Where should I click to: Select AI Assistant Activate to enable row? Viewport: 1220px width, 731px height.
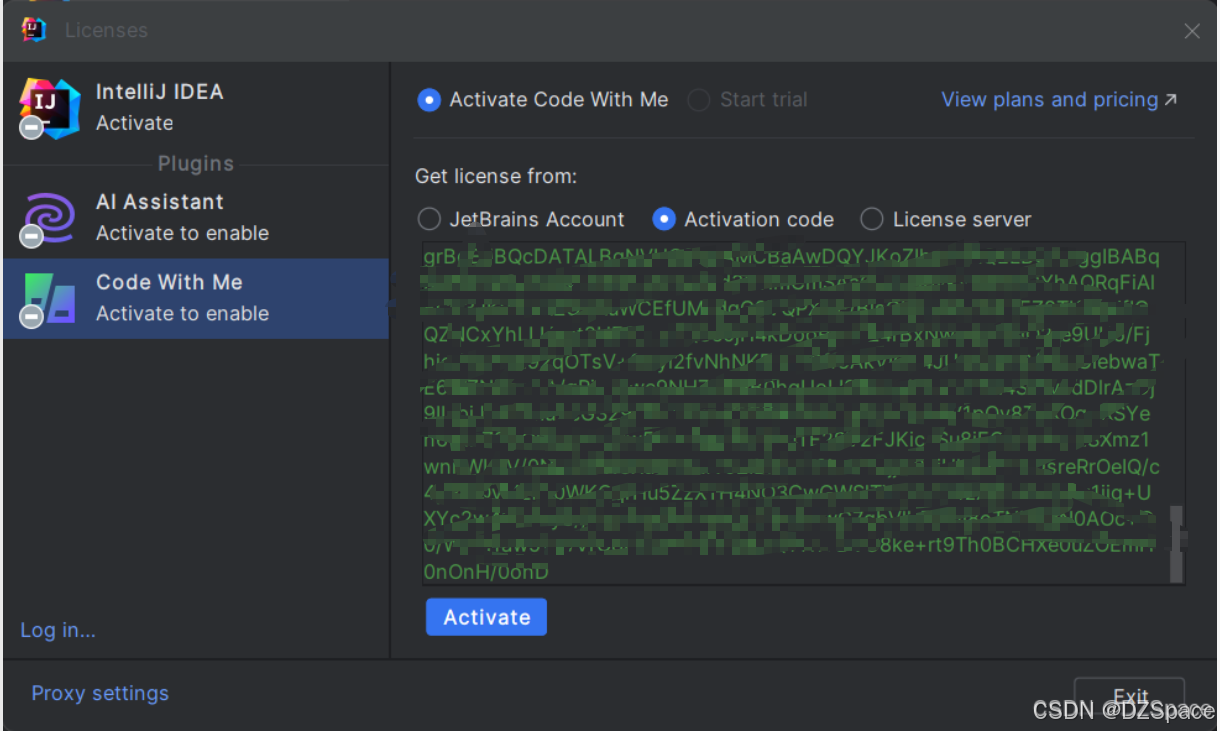[x=196, y=218]
